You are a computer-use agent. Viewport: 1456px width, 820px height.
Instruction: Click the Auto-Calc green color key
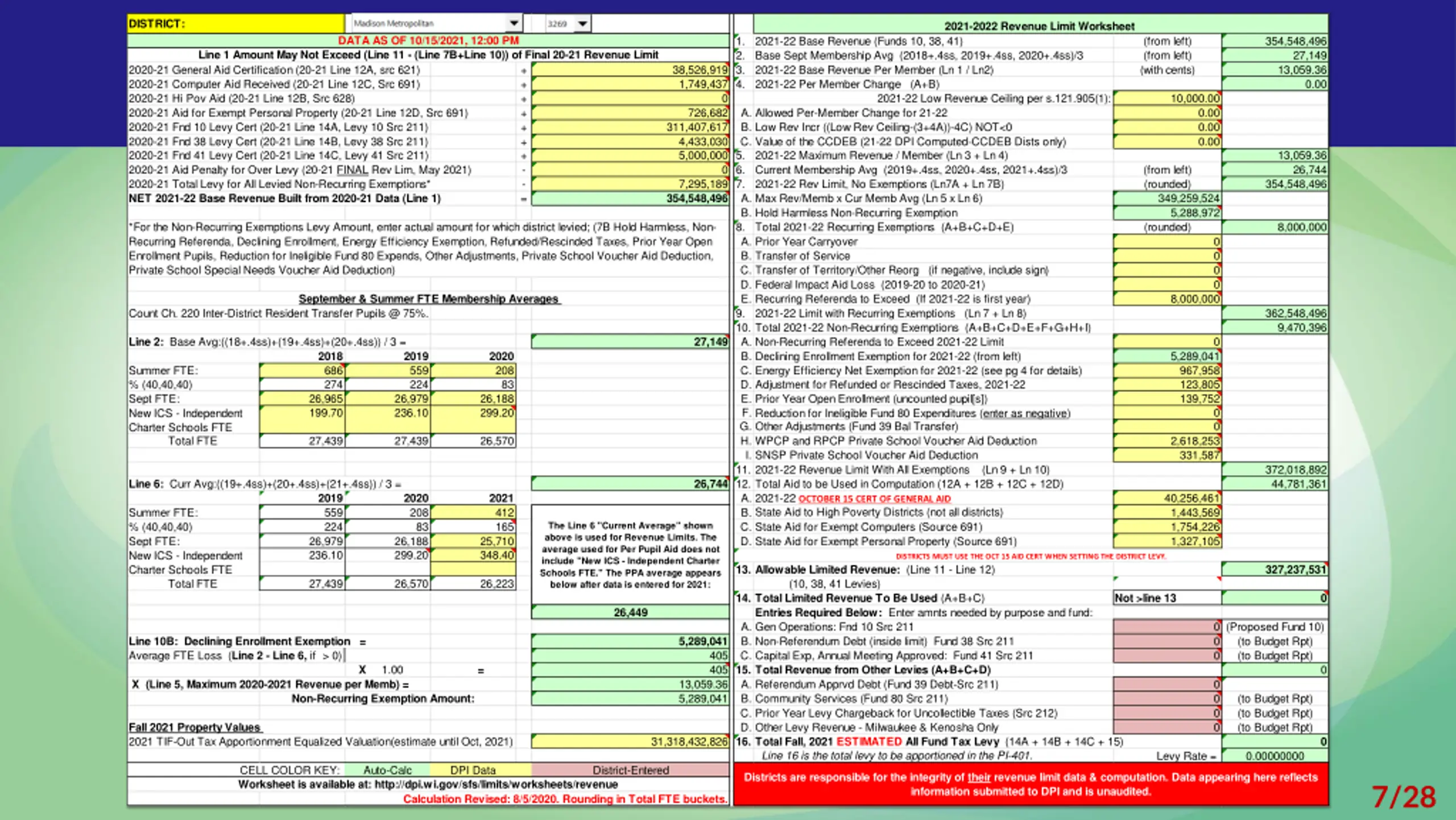click(x=387, y=770)
